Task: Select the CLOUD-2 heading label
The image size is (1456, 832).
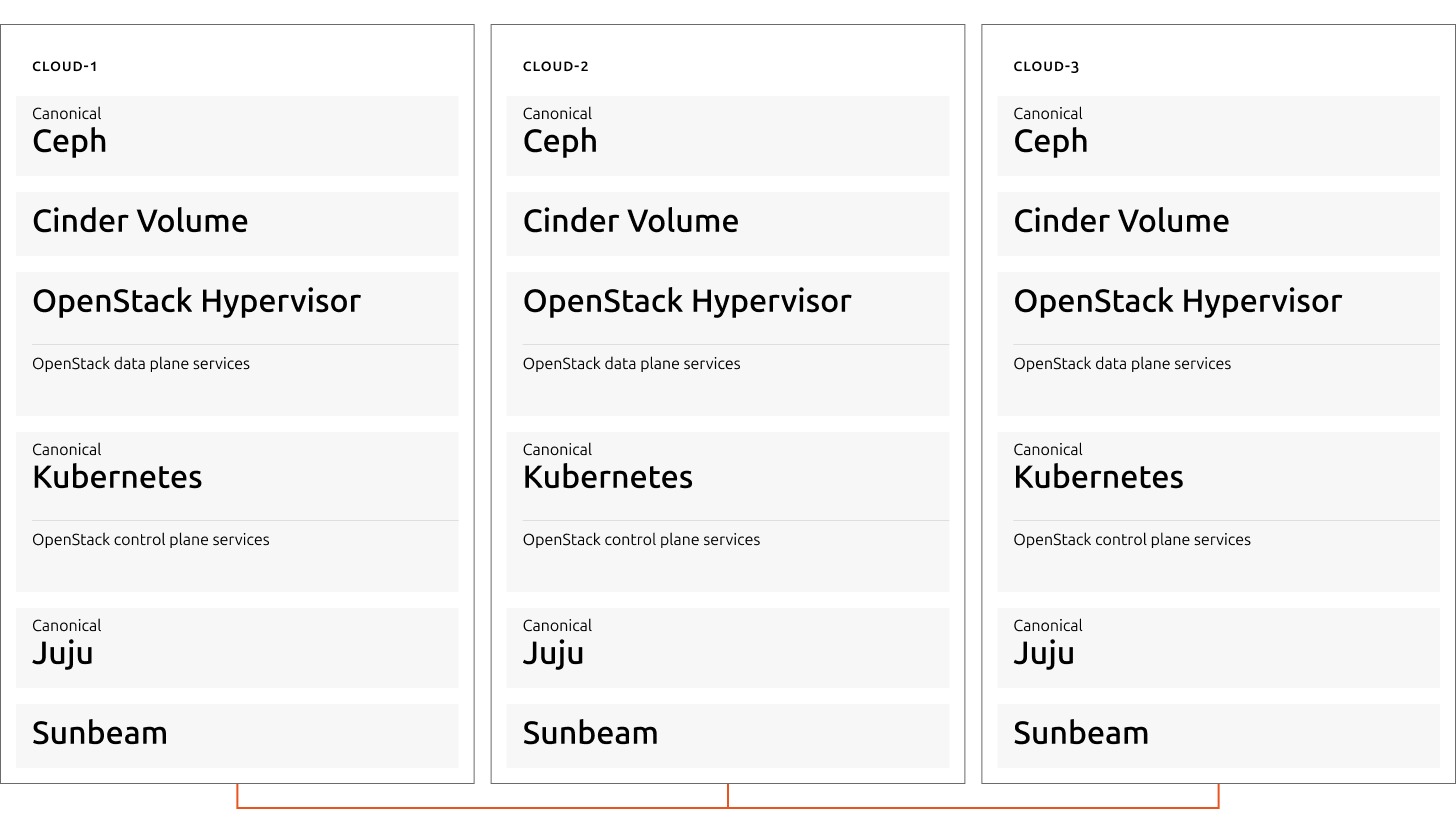Action: pos(556,67)
